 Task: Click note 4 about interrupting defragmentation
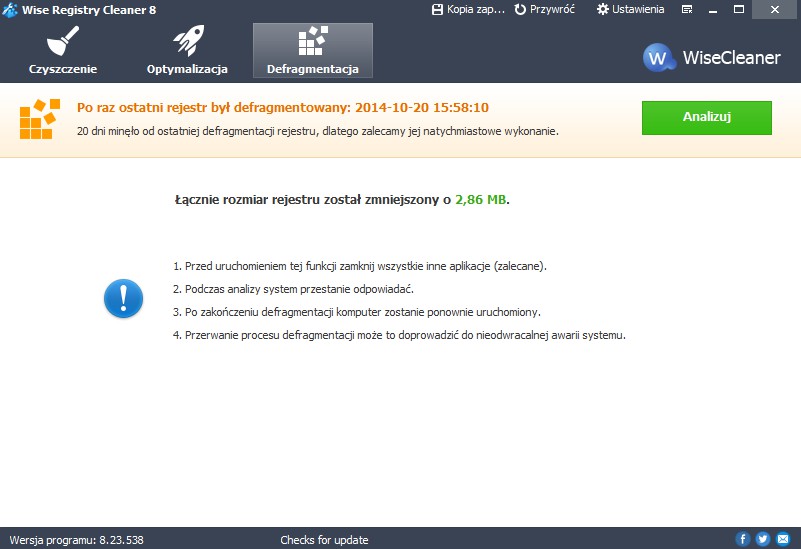click(x=399, y=335)
